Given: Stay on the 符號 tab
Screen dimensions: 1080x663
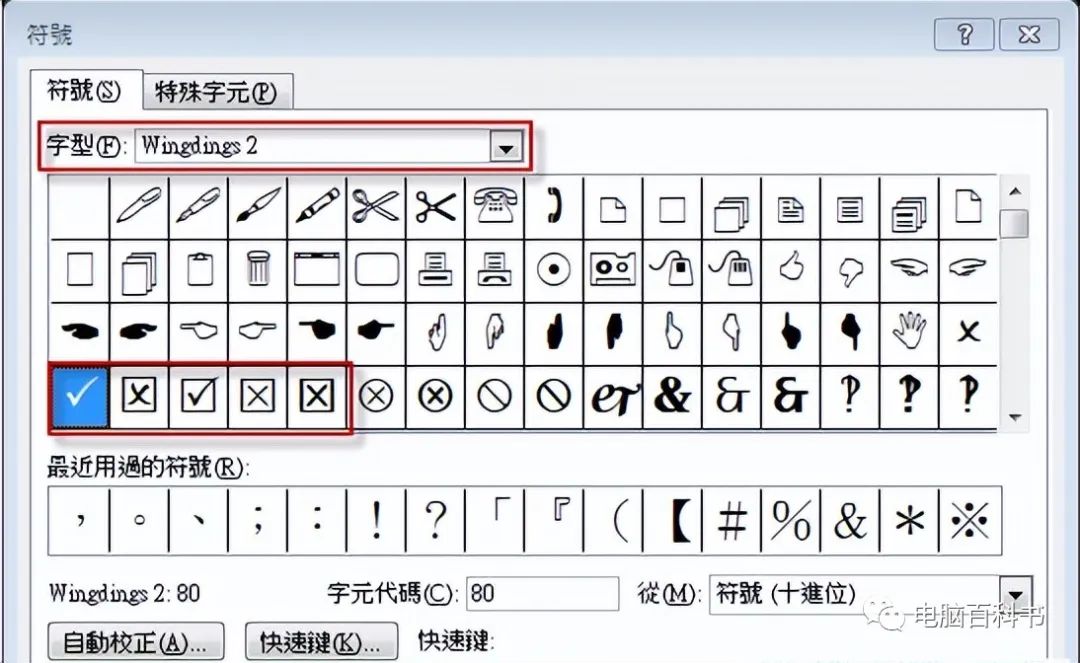Looking at the screenshot, I should click(83, 90).
